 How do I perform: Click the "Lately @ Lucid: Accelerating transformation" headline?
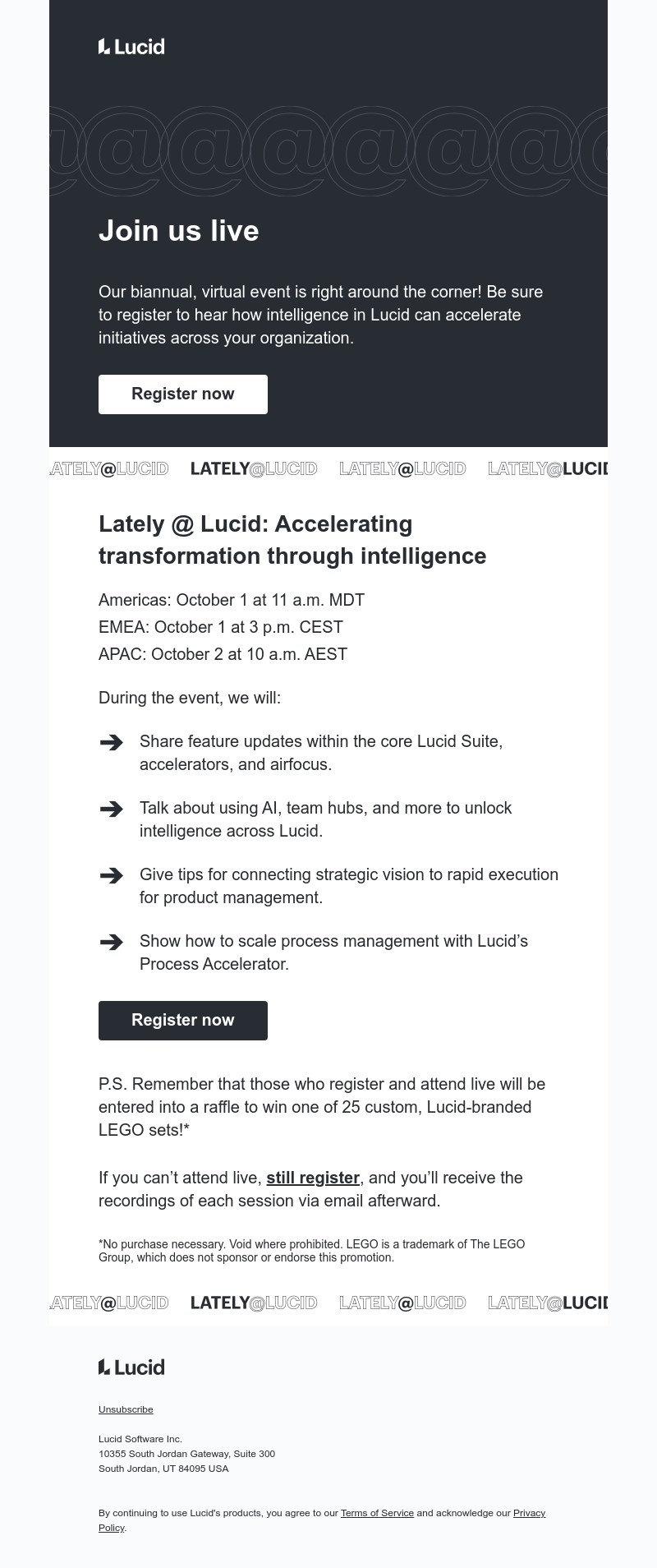pos(292,540)
